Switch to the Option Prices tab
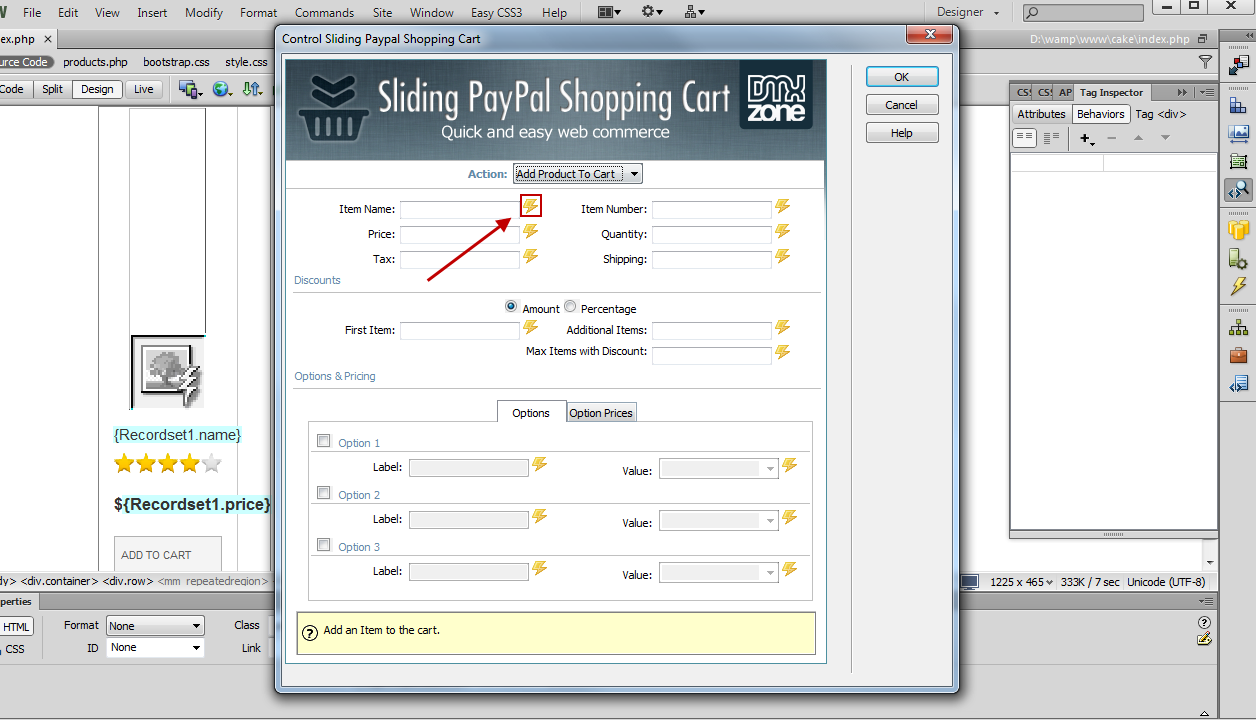Screen dimensions: 1256x720 tap(601, 413)
